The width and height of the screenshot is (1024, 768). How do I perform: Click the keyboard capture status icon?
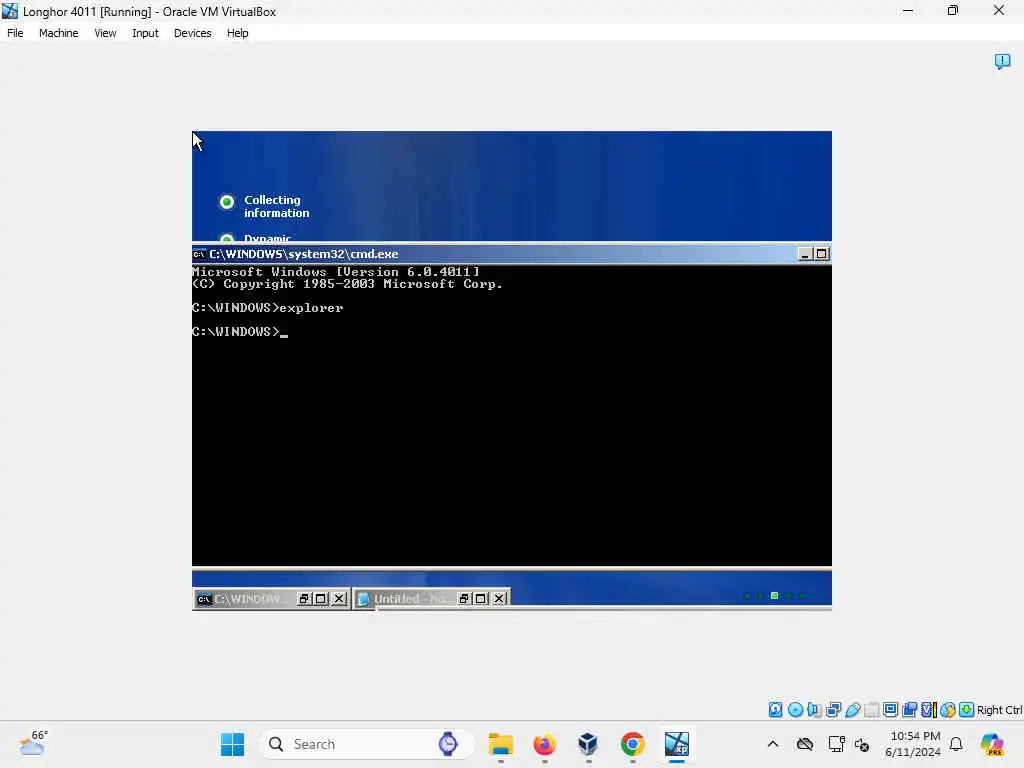(967, 709)
